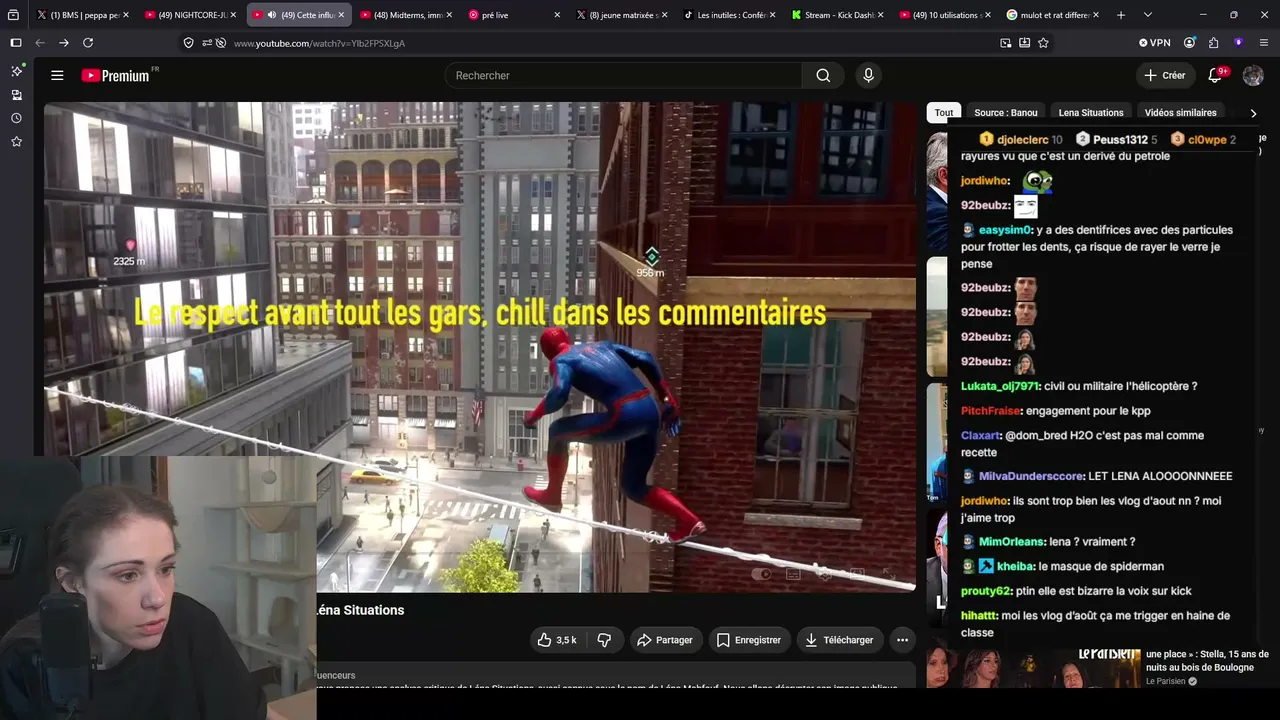Open the Léna Situations channel name

tap(361, 610)
